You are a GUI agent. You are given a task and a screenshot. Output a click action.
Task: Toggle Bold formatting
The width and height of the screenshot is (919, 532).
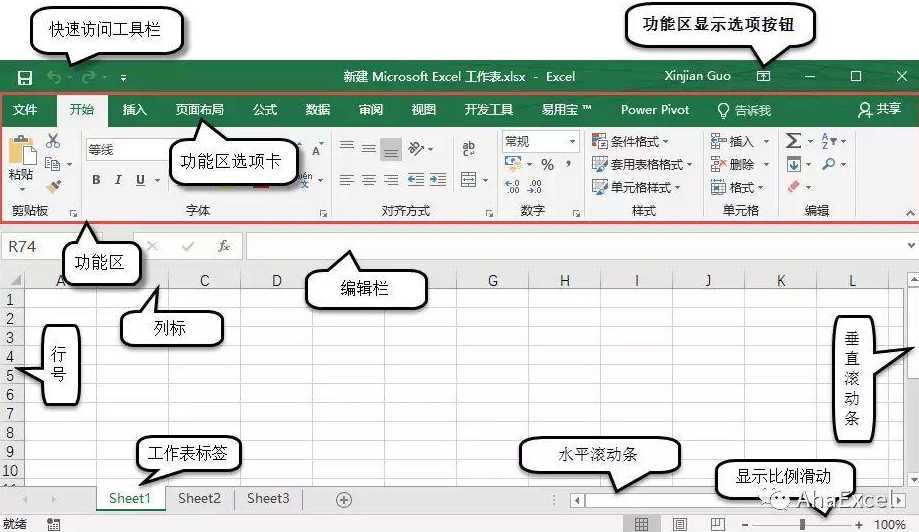[96, 180]
